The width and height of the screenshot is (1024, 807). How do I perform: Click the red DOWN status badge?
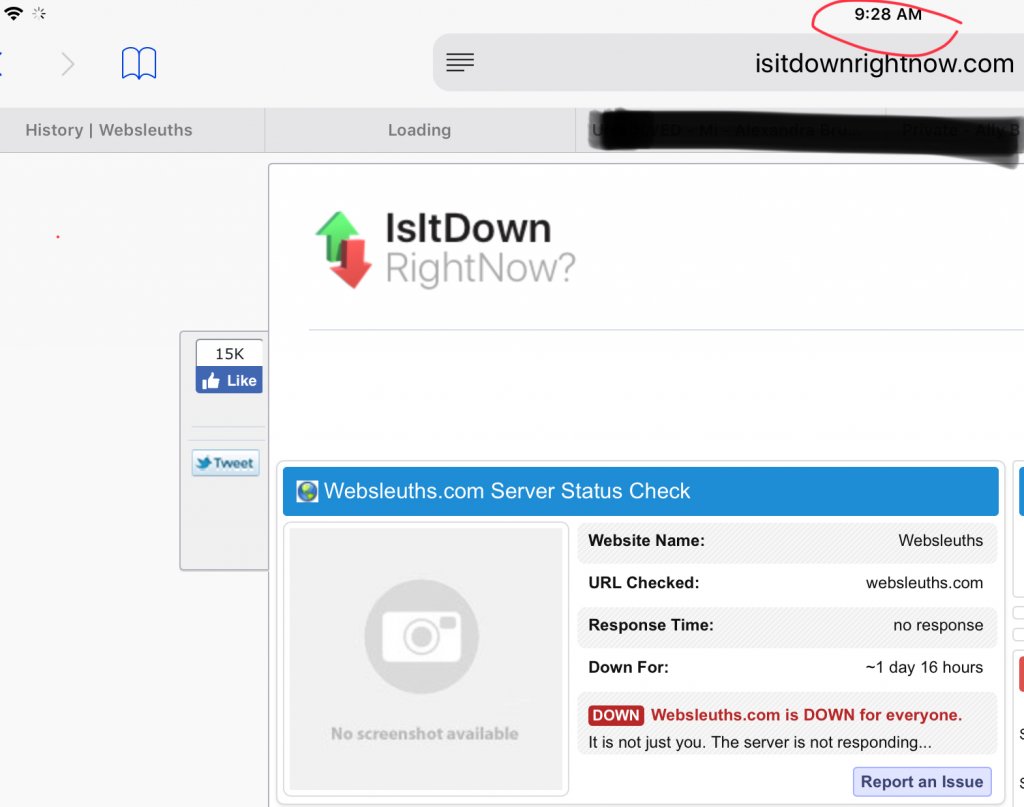tap(616, 715)
